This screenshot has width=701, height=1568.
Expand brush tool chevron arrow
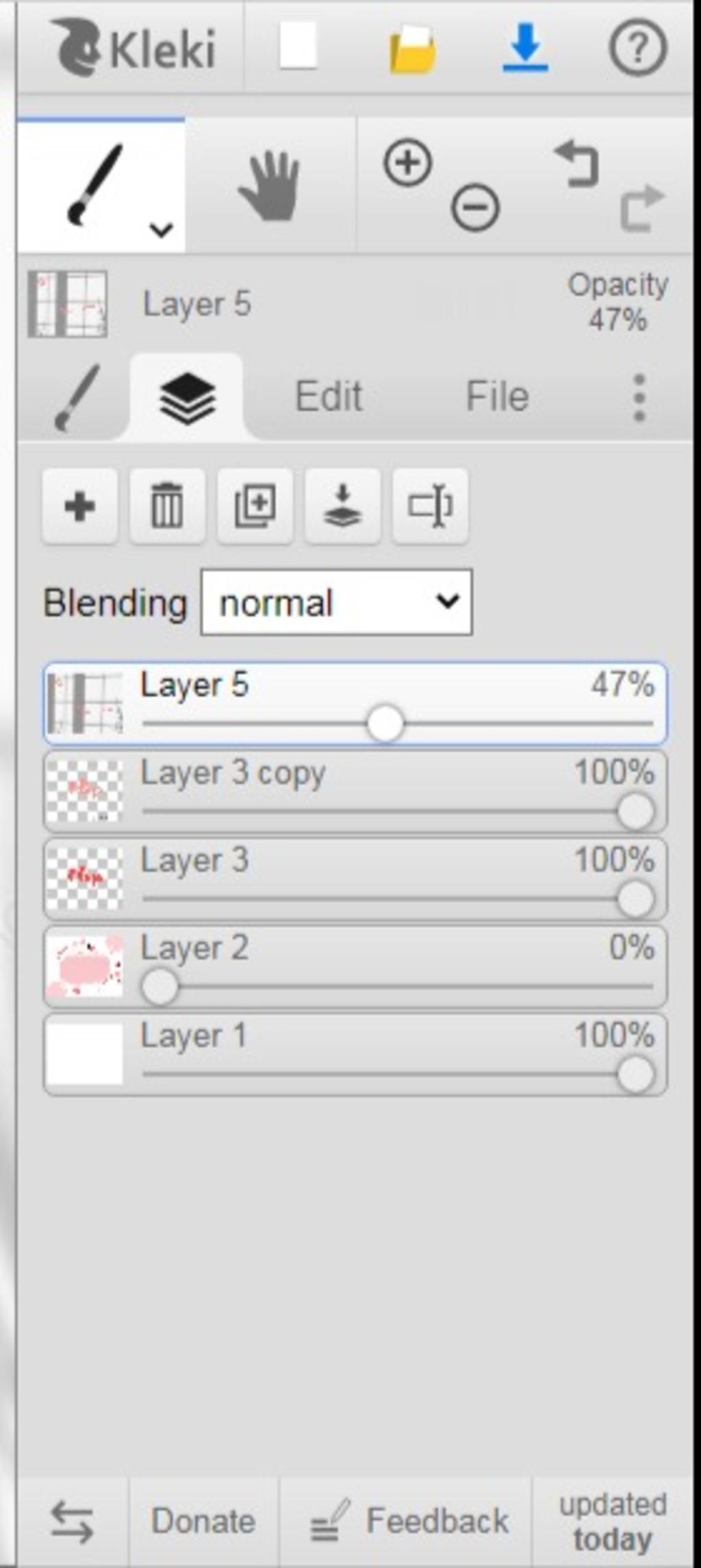point(162,229)
